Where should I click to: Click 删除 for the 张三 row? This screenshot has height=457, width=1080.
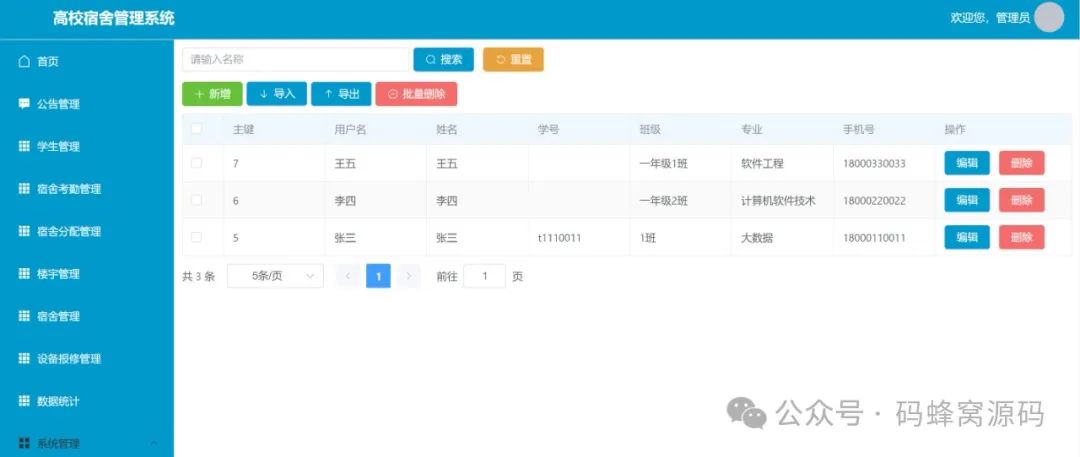[x=1021, y=238]
